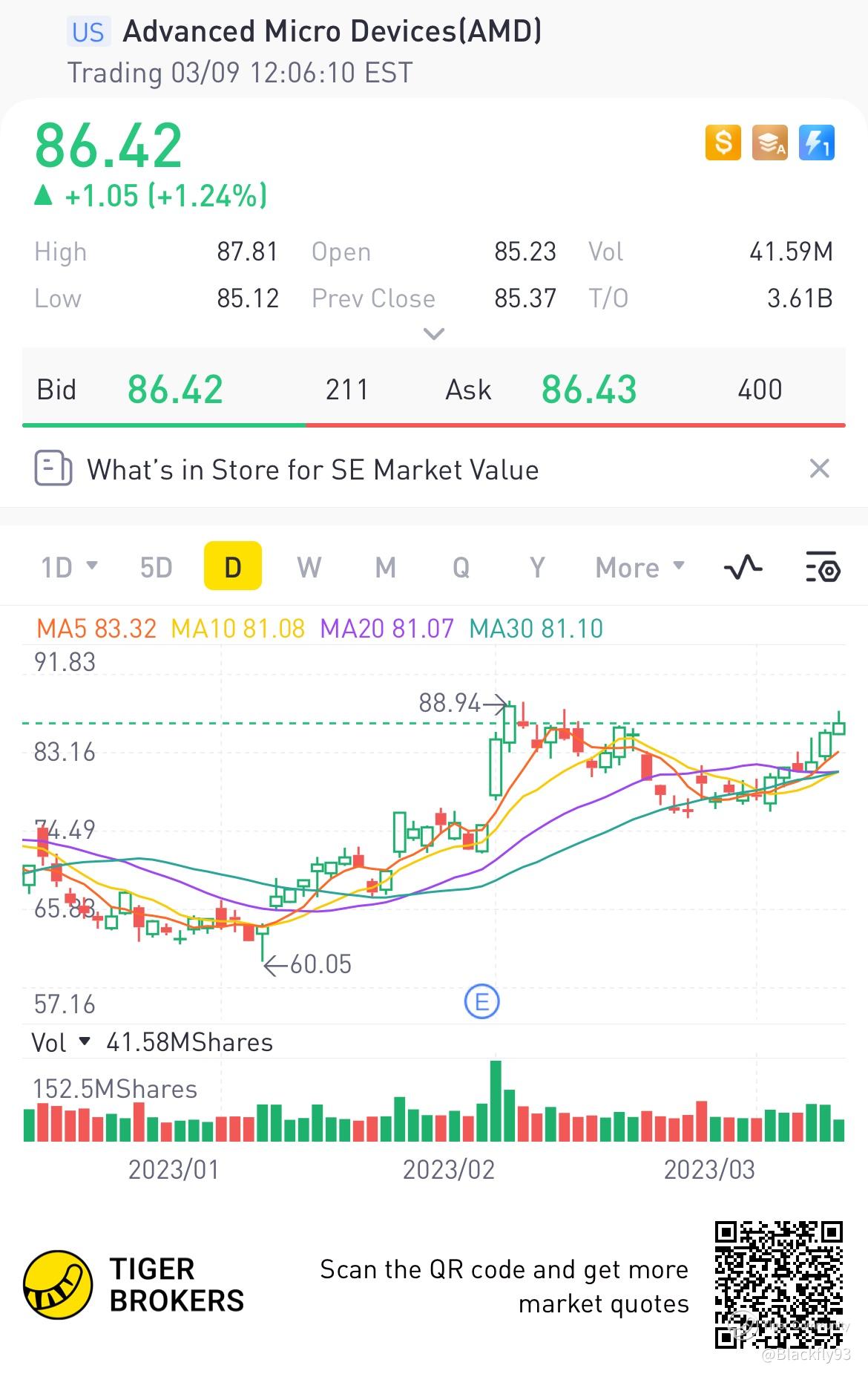Tap the MA5 83.32 label
The height and width of the screenshot is (1374, 868).
(x=96, y=629)
